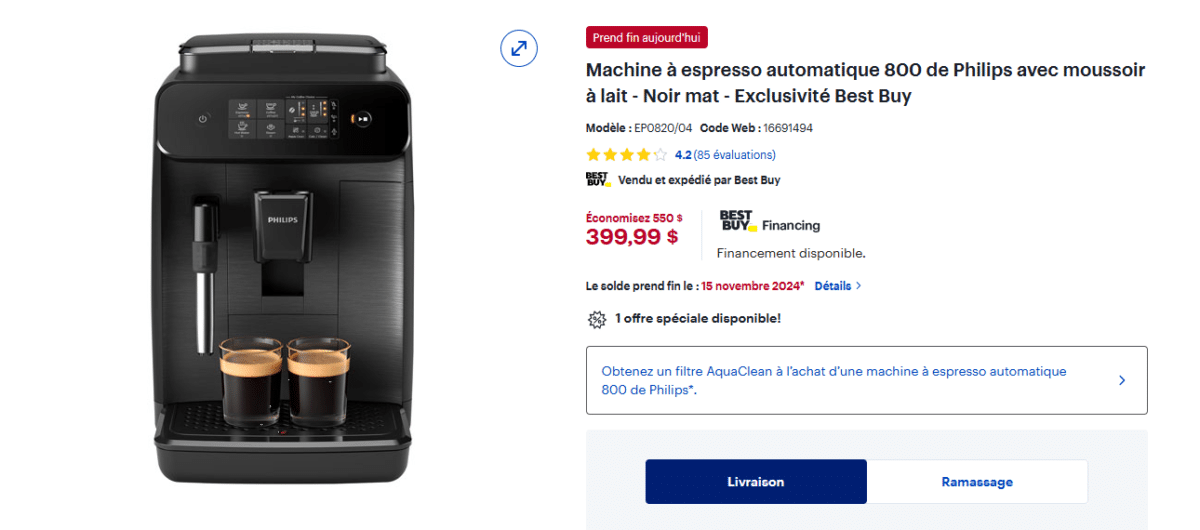1200x530 pixels.
Task: Open the AquaClean filter offer text
Action: point(834,380)
